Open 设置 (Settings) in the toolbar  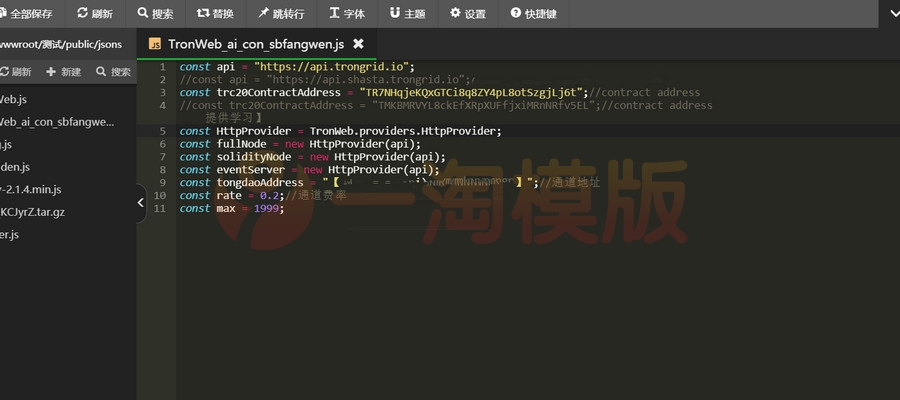[x=467, y=14]
